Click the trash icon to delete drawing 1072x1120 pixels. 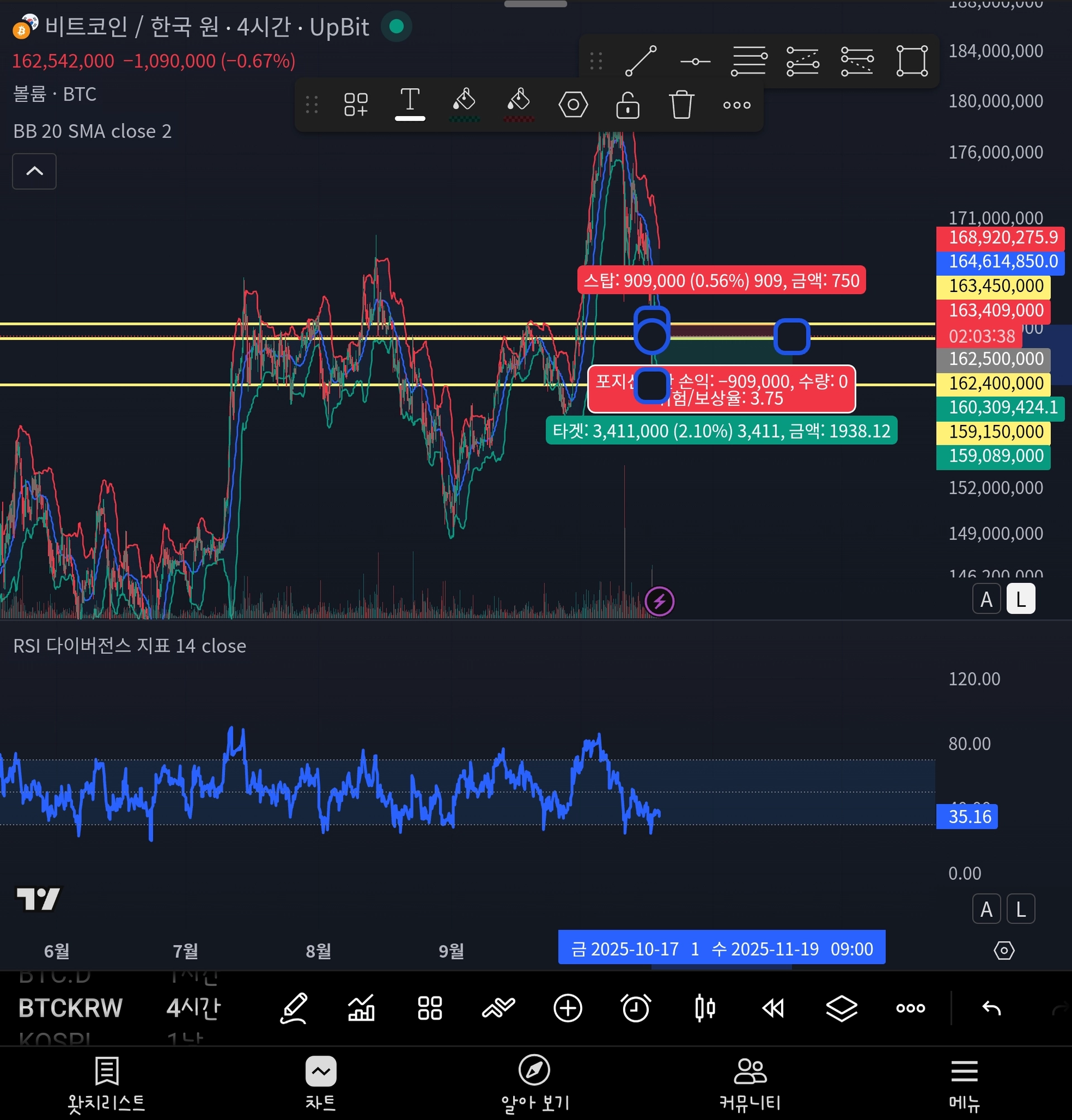[x=681, y=105]
